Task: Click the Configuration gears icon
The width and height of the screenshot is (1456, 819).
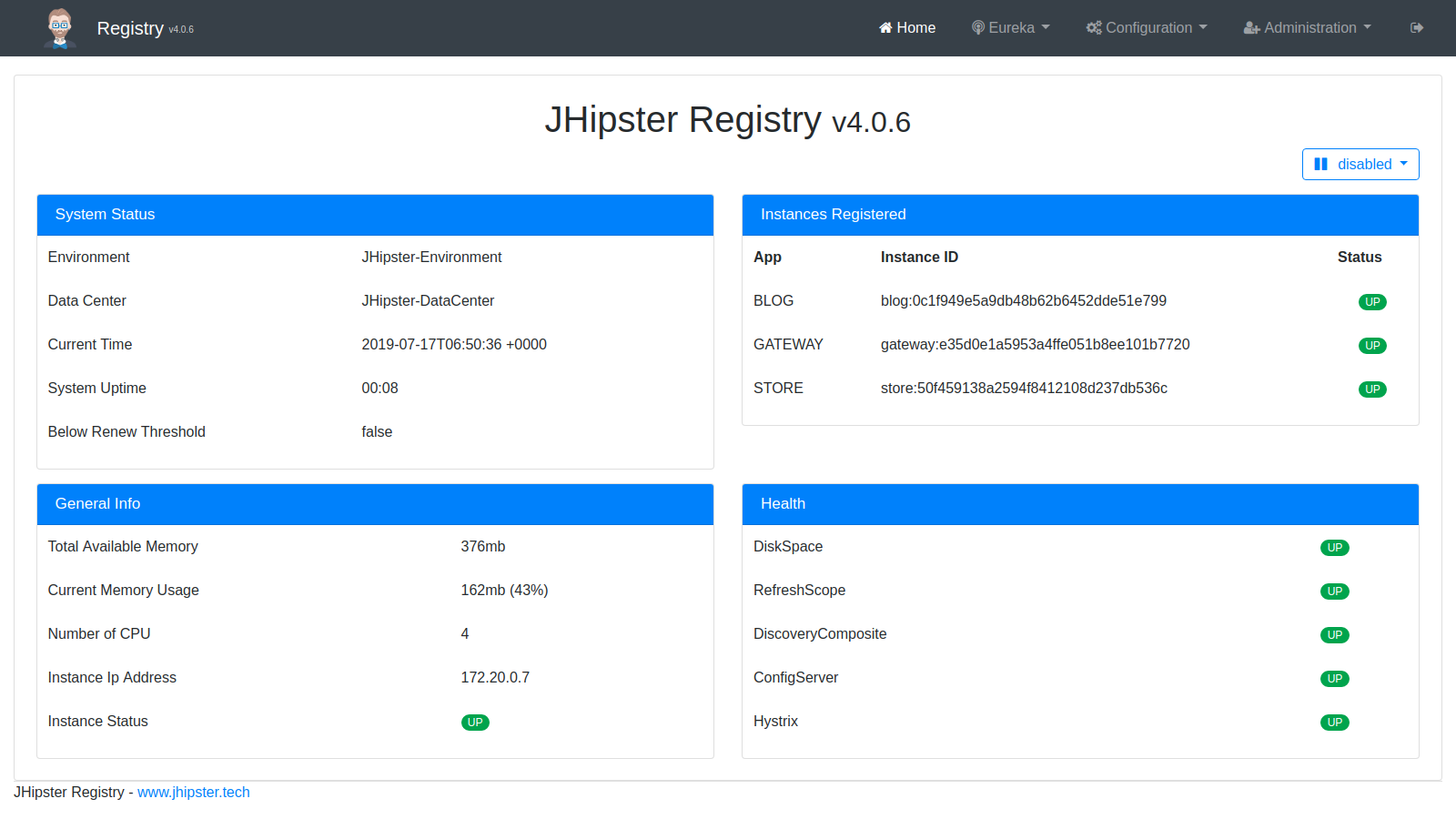Action: 1094,28
